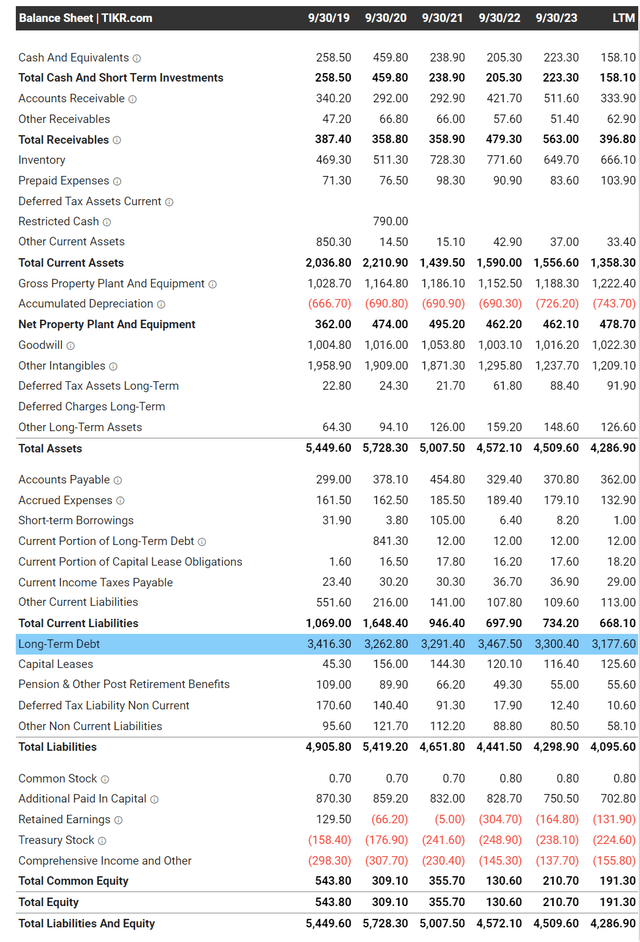This screenshot has width=640, height=942.
Task: Select the 9/30/23 column header
Action: click(556, 18)
